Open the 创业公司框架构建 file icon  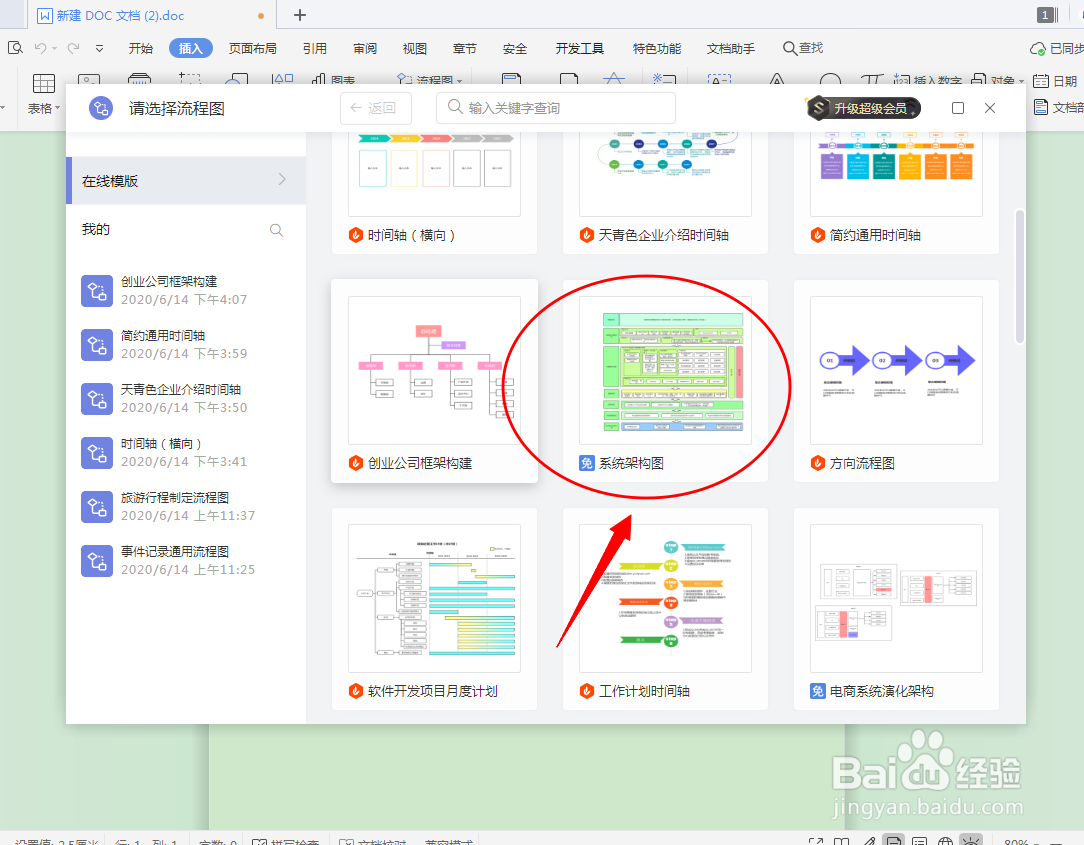pyautogui.click(x=96, y=291)
